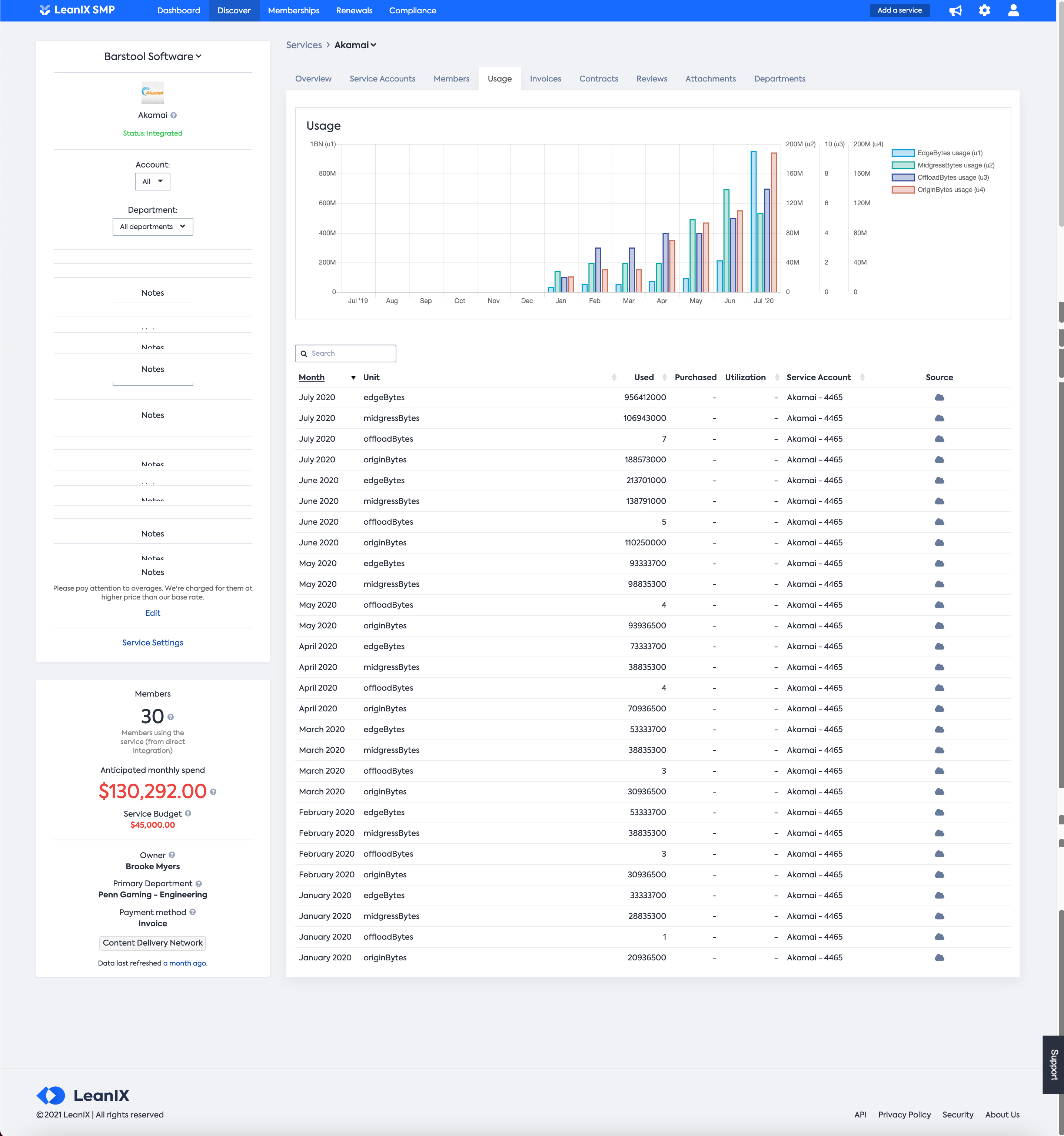Open the Renewals menu item
Image resolution: width=1064 pixels, height=1136 pixels.
[354, 10]
